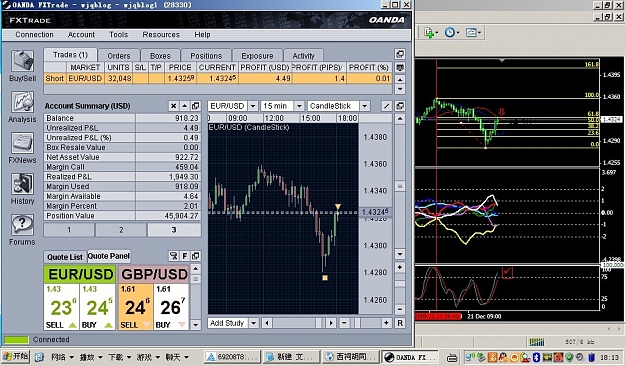Select account summary page 2 button
The height and width of the screenshot is (366, 625).
click(121, 230)
